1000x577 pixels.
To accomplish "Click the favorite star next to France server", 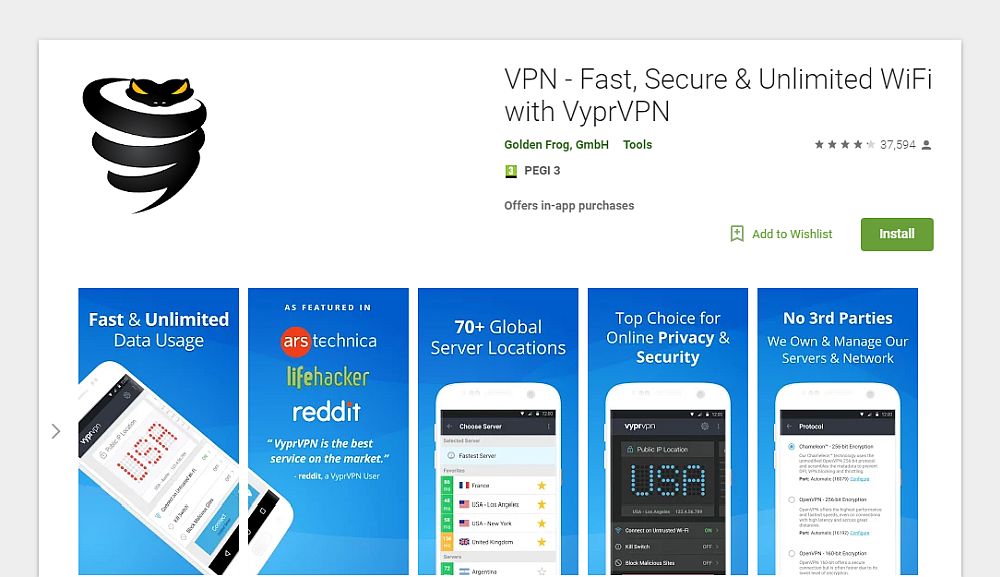I will [541, 486].
